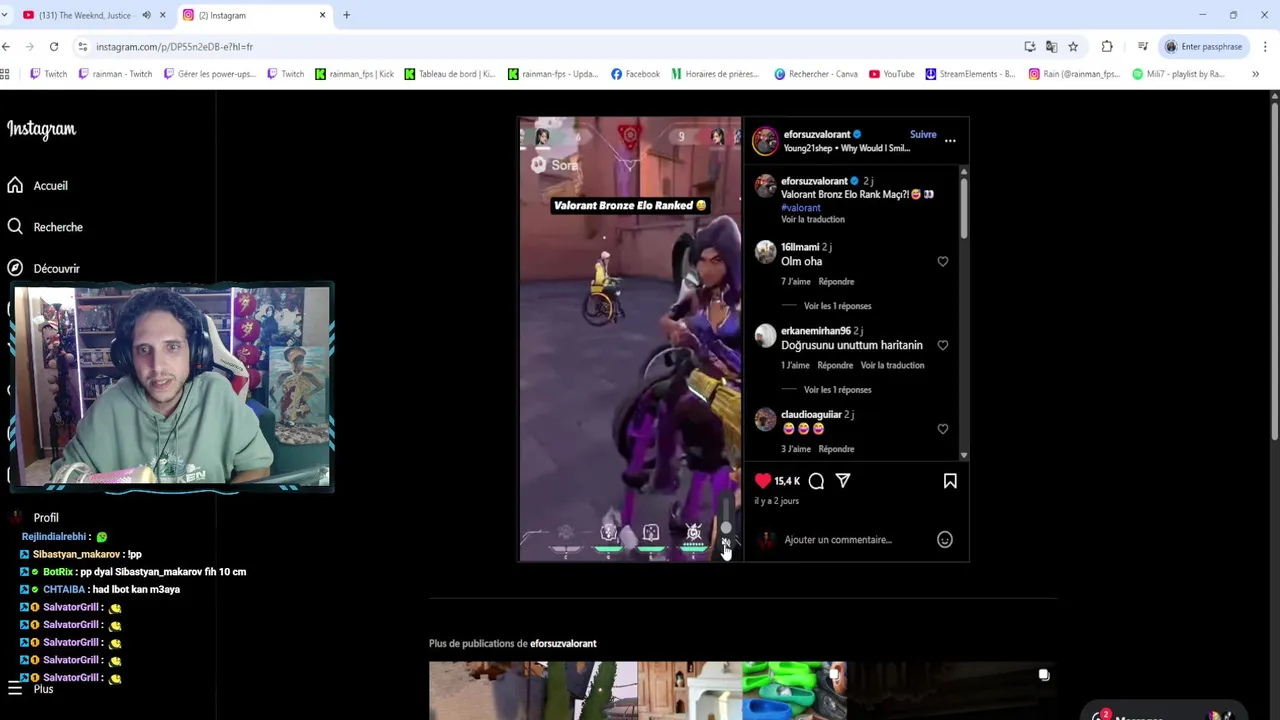Screen dimensions: 1280x720
Task: Click the address bar URL
Action: click(x=175, y=47)
